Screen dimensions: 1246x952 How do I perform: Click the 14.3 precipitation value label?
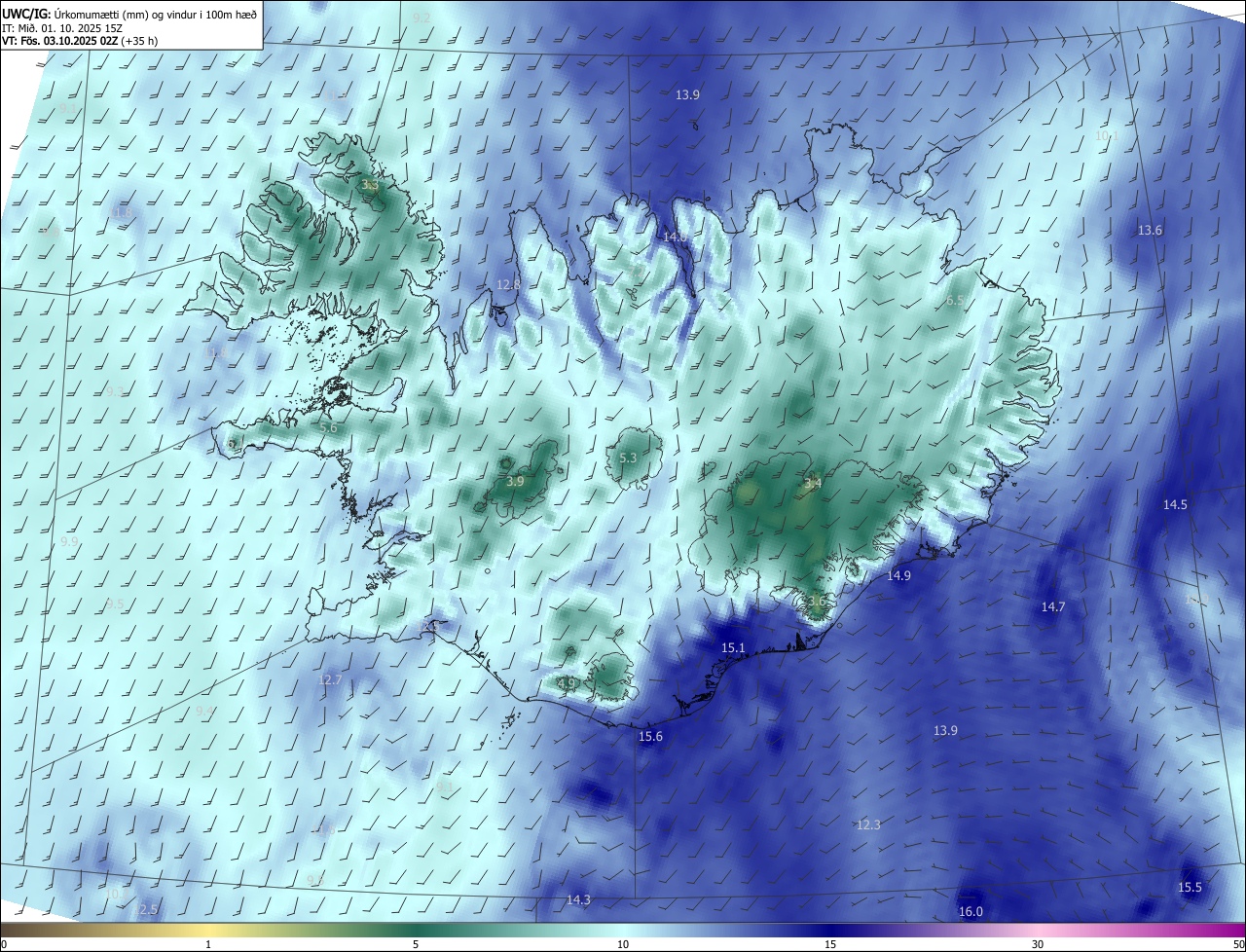coord(578,899)
